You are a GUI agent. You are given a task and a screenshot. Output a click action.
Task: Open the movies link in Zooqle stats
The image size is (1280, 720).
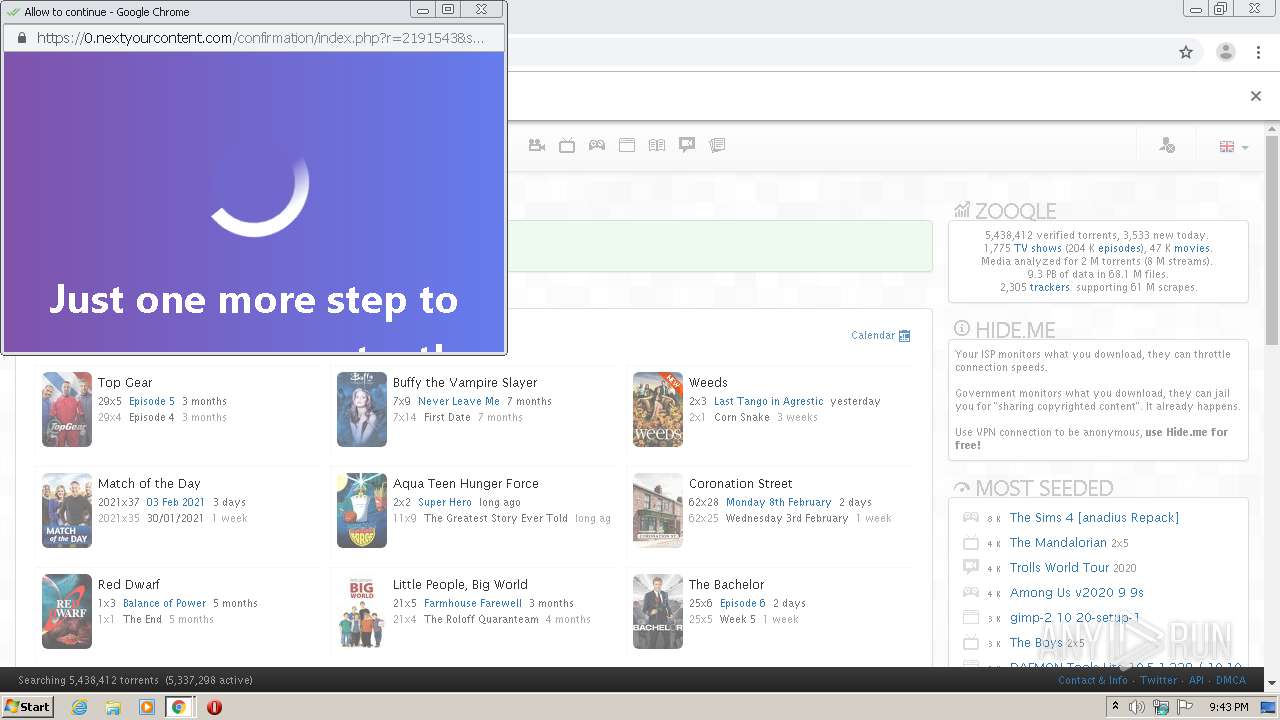1192,248
